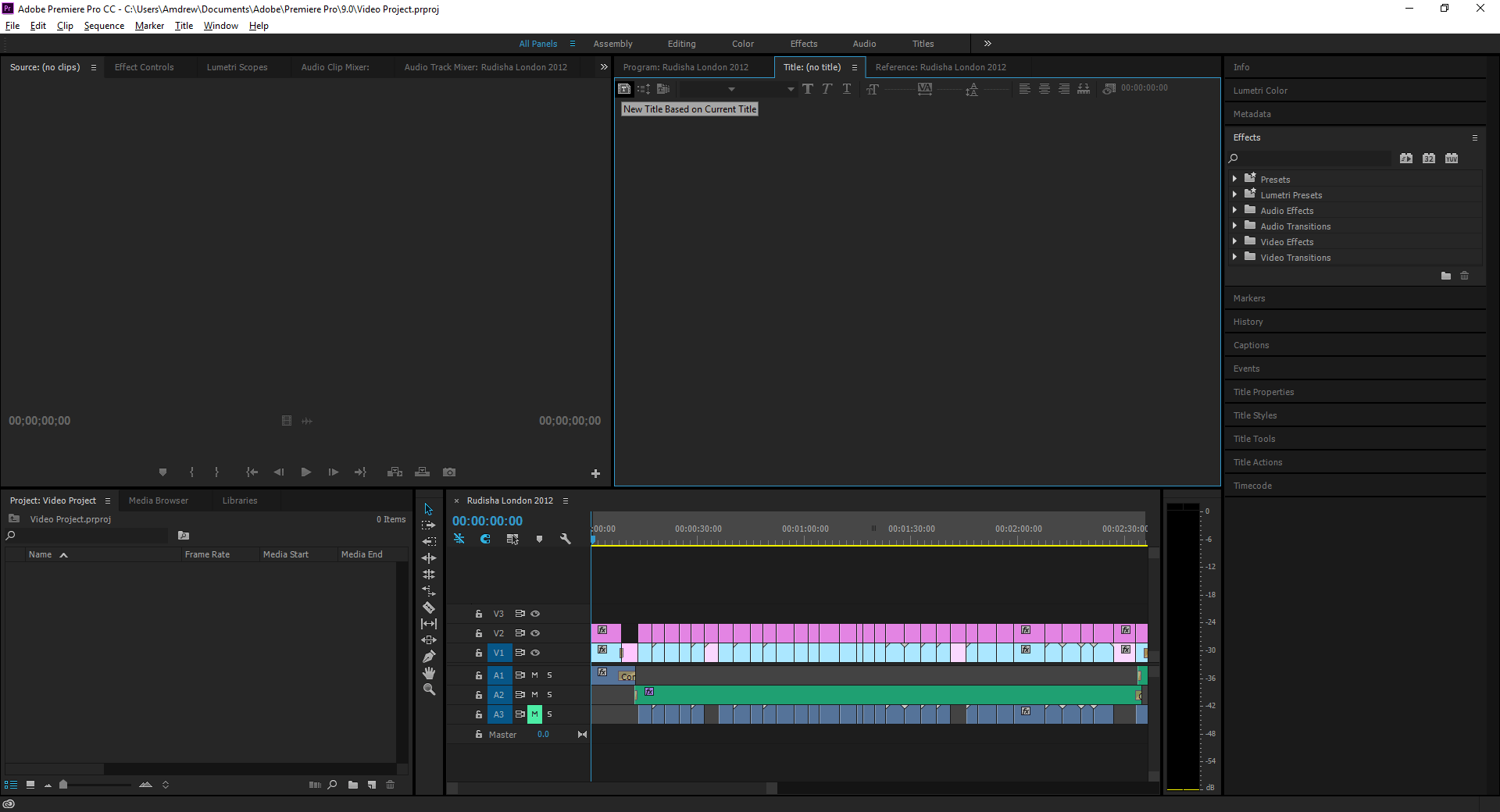
Task: Expand the Video Effects folder
Action: pyautogui.click(x=1235, y=241)
